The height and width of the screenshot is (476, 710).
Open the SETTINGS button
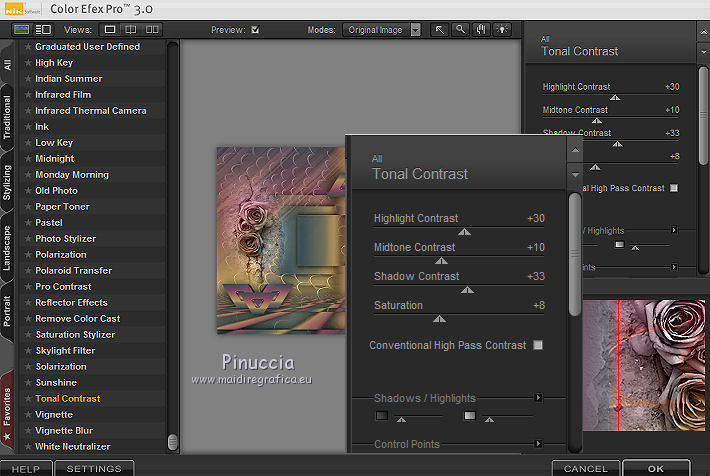pyautogui.click(x=94, y=469)
